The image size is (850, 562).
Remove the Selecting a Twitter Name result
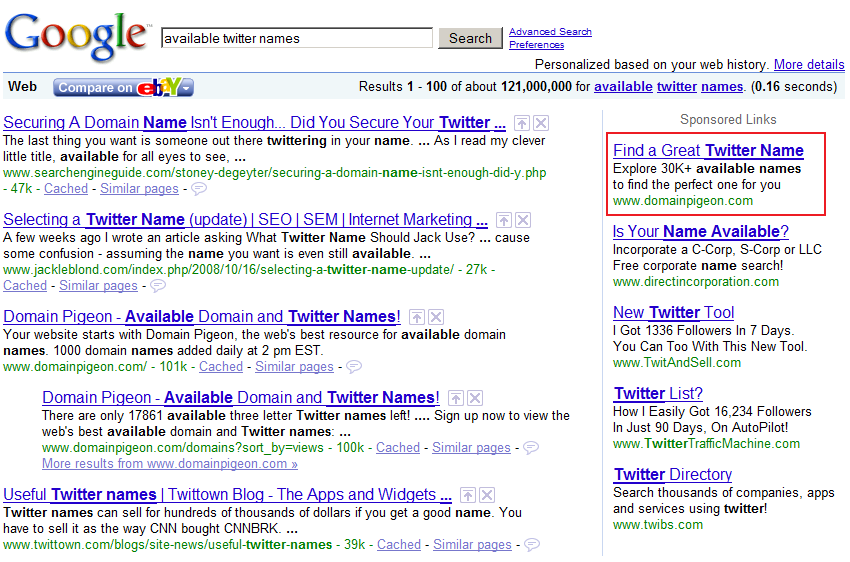[523, 220]
